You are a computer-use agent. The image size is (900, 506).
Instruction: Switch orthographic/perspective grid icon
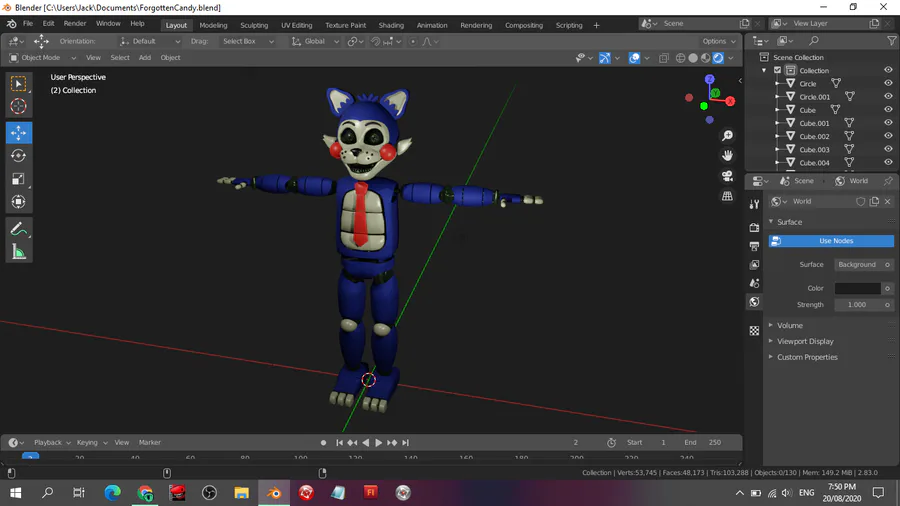[727, 196]
